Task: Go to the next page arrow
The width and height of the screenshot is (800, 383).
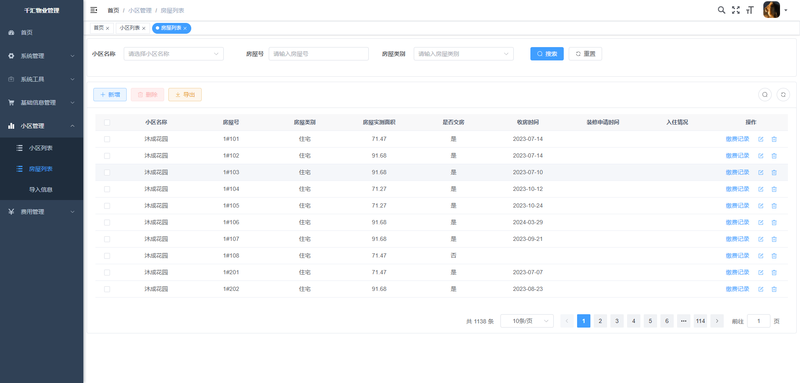Action: tap(717, 321)
